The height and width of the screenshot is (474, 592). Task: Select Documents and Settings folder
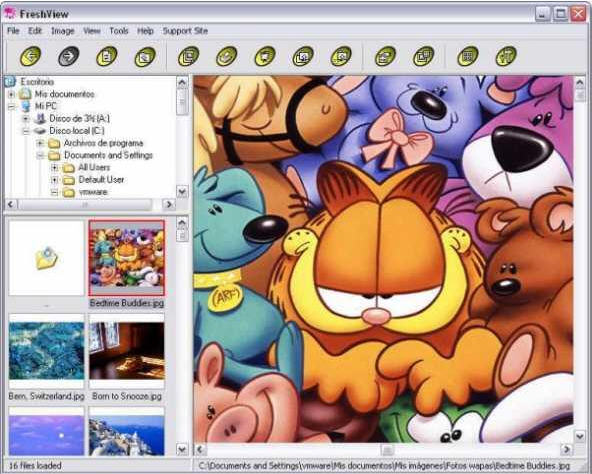[x=108, y=155]
